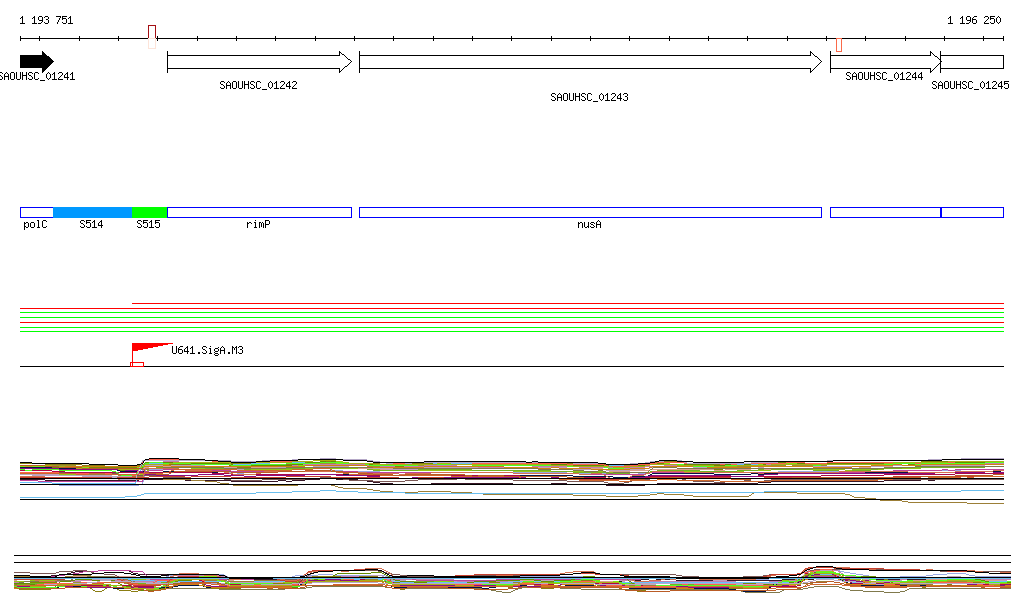Click the unlabeled segment bar under SAOUHSC_01245
This screenshot has height=611, width=1024.
tap(973, 212)
